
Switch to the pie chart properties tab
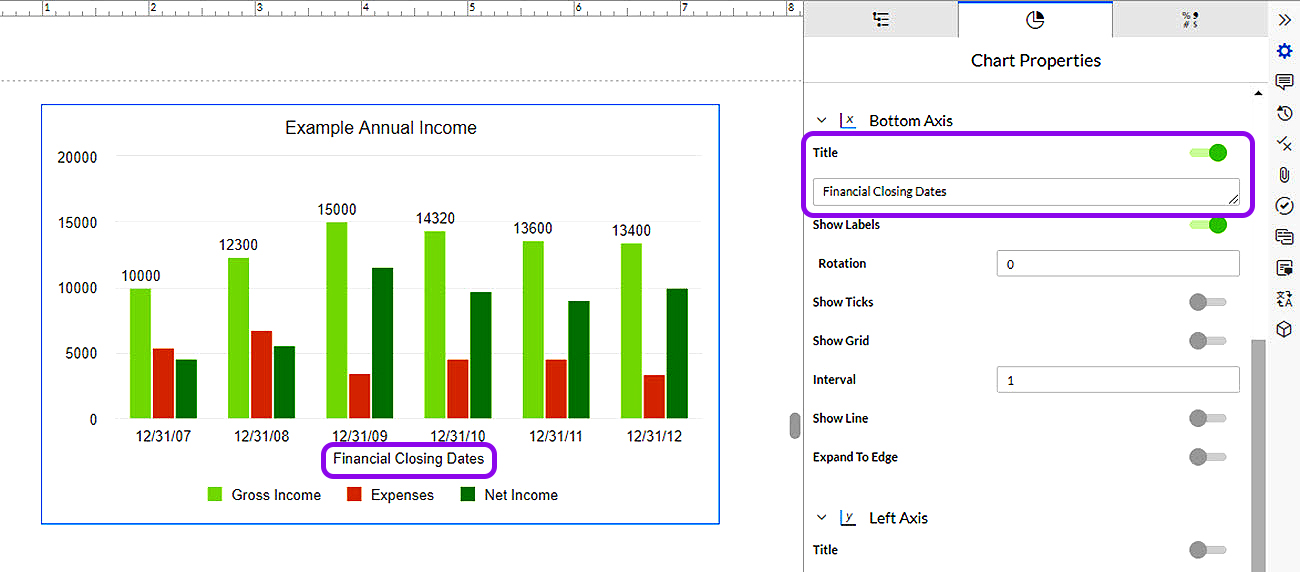point(1035,20)
